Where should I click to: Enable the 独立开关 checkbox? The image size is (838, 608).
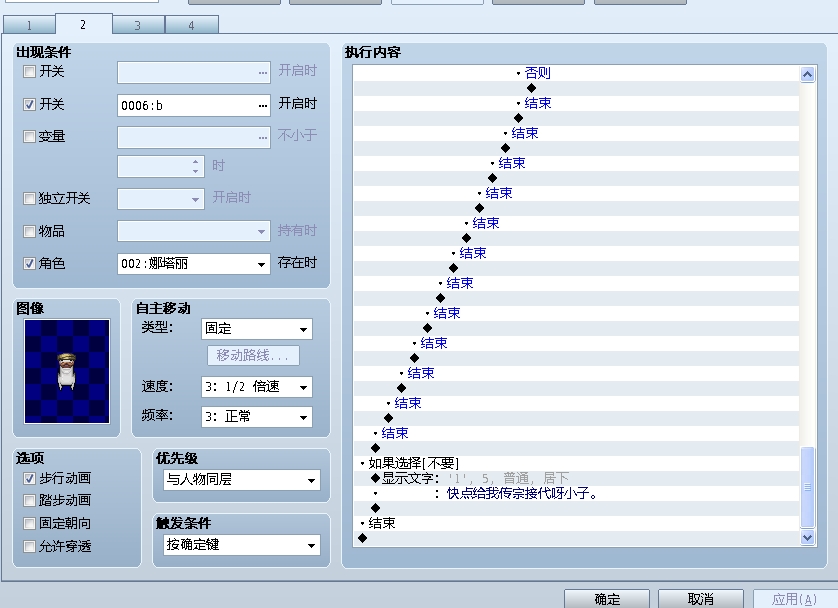29,199
